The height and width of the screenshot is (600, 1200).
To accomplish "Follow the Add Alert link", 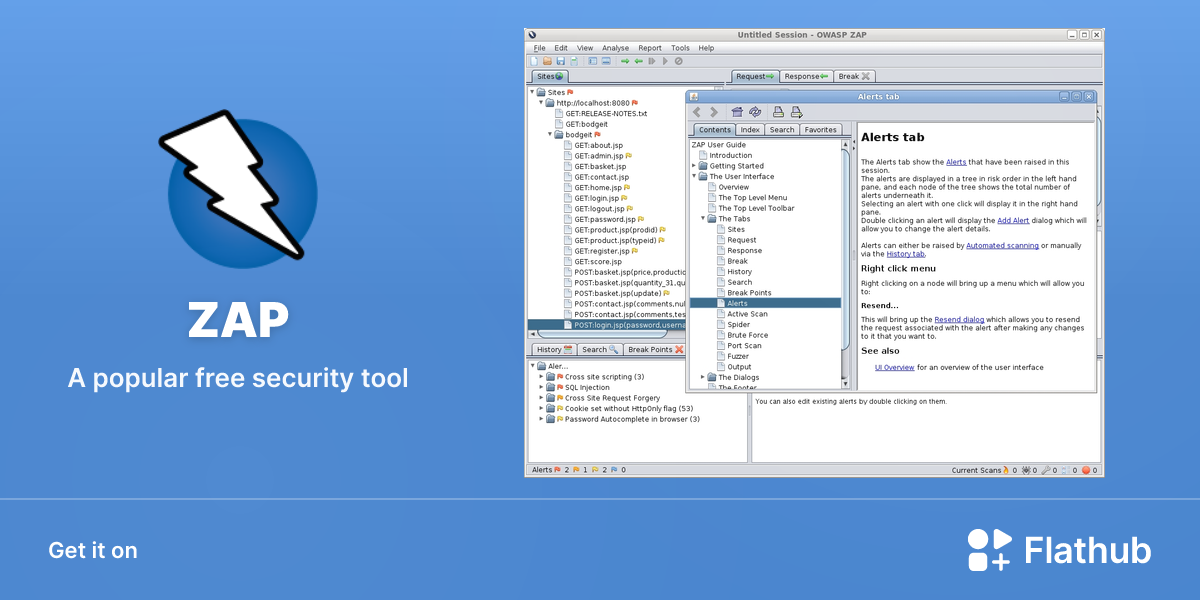I will point(1015,220).
